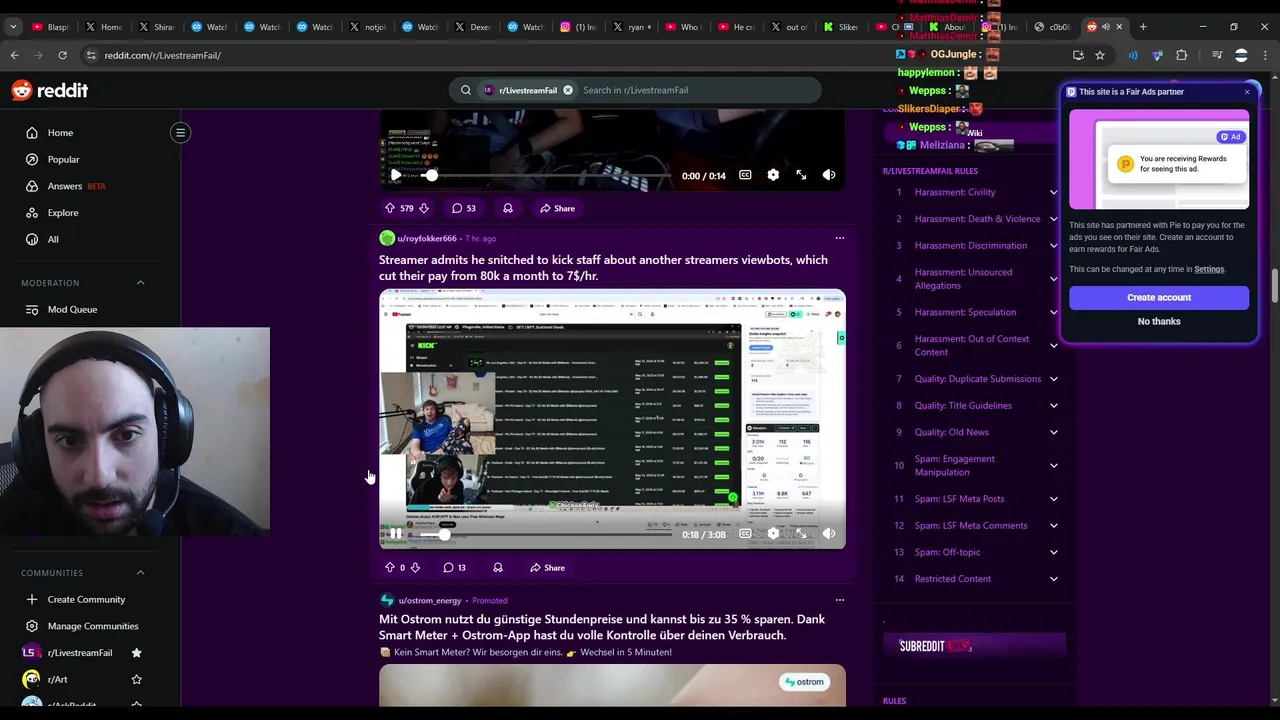The width and height of the screenshot is (1280, 720).
Task: Open the kick staff viewbots post title
Action: 603,268
